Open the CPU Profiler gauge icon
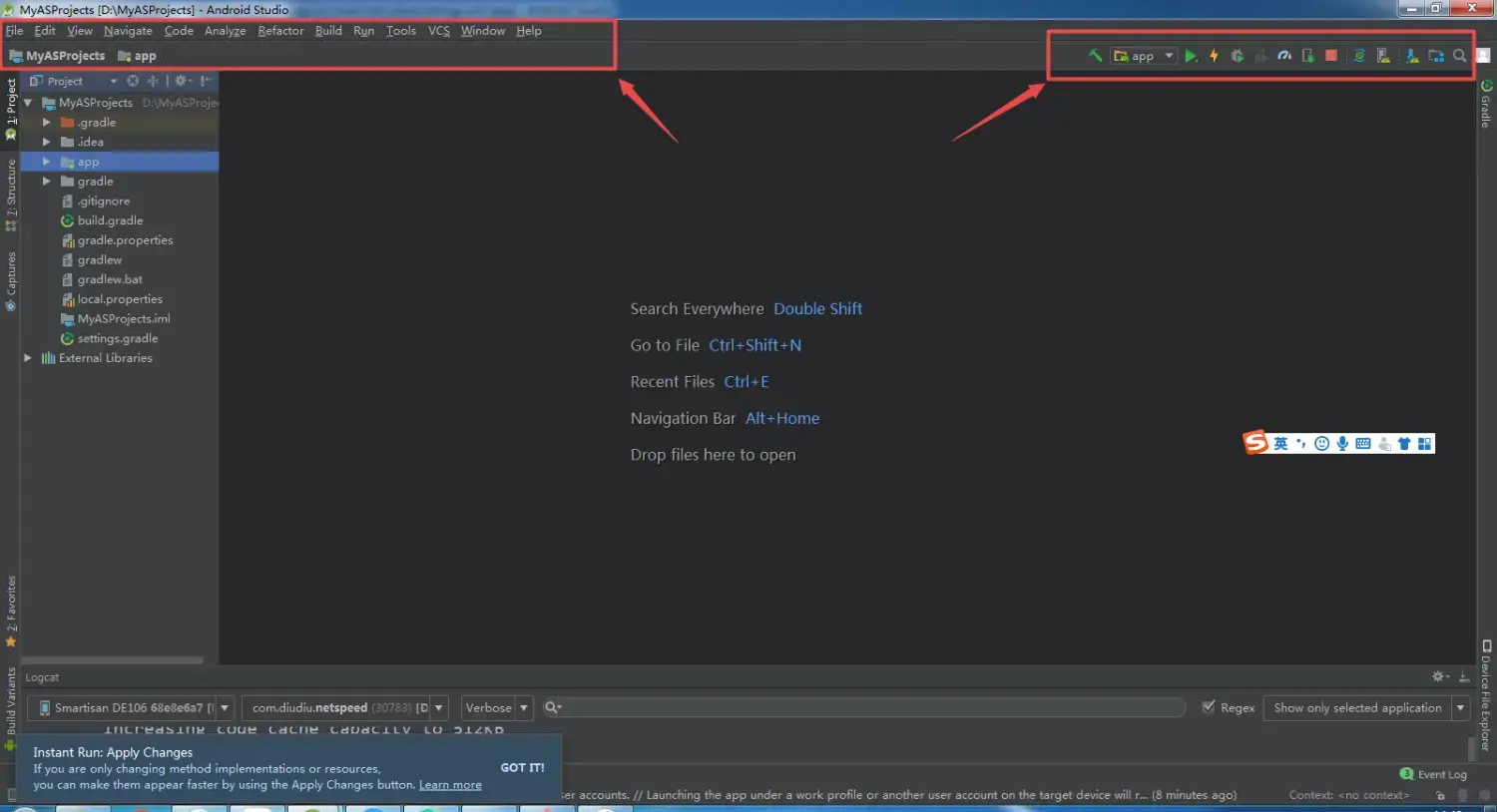 (x=1284, y=55)
